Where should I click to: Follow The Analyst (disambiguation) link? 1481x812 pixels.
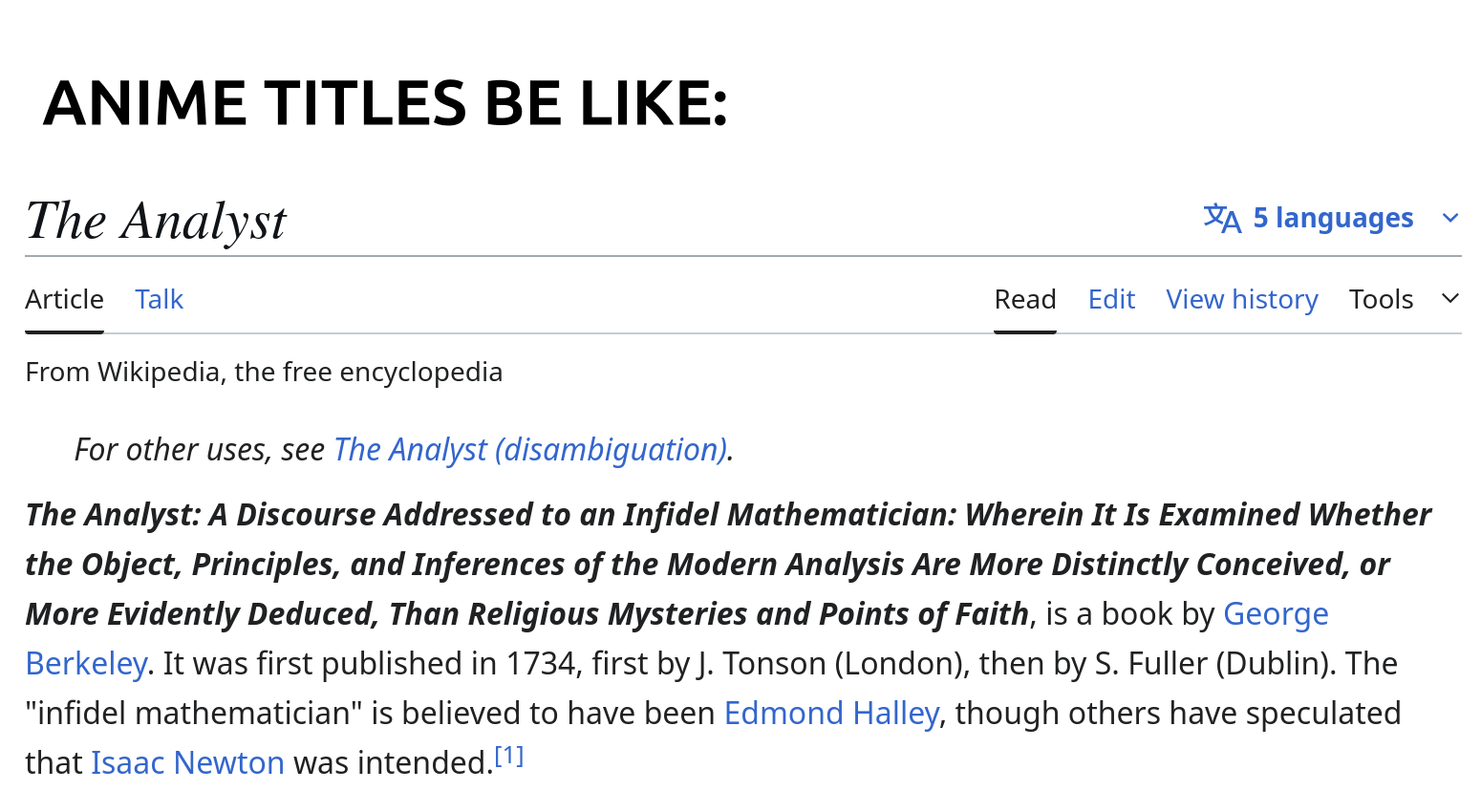click(x=530, y=450)
